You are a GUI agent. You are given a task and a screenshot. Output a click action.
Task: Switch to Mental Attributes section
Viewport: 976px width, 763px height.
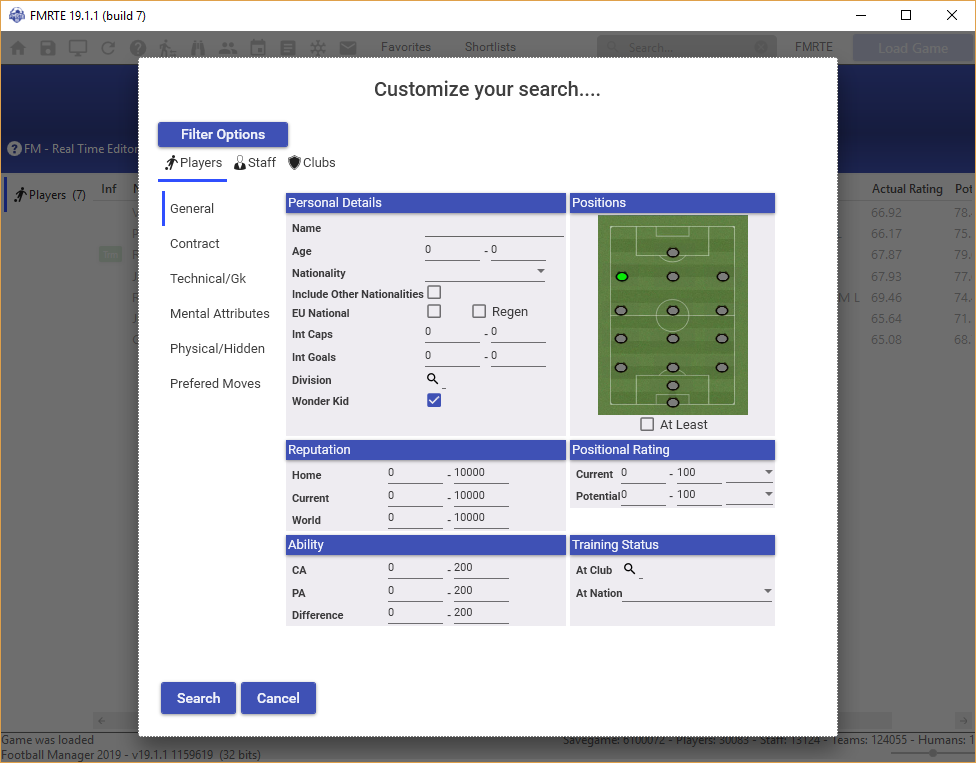point(220,313)
